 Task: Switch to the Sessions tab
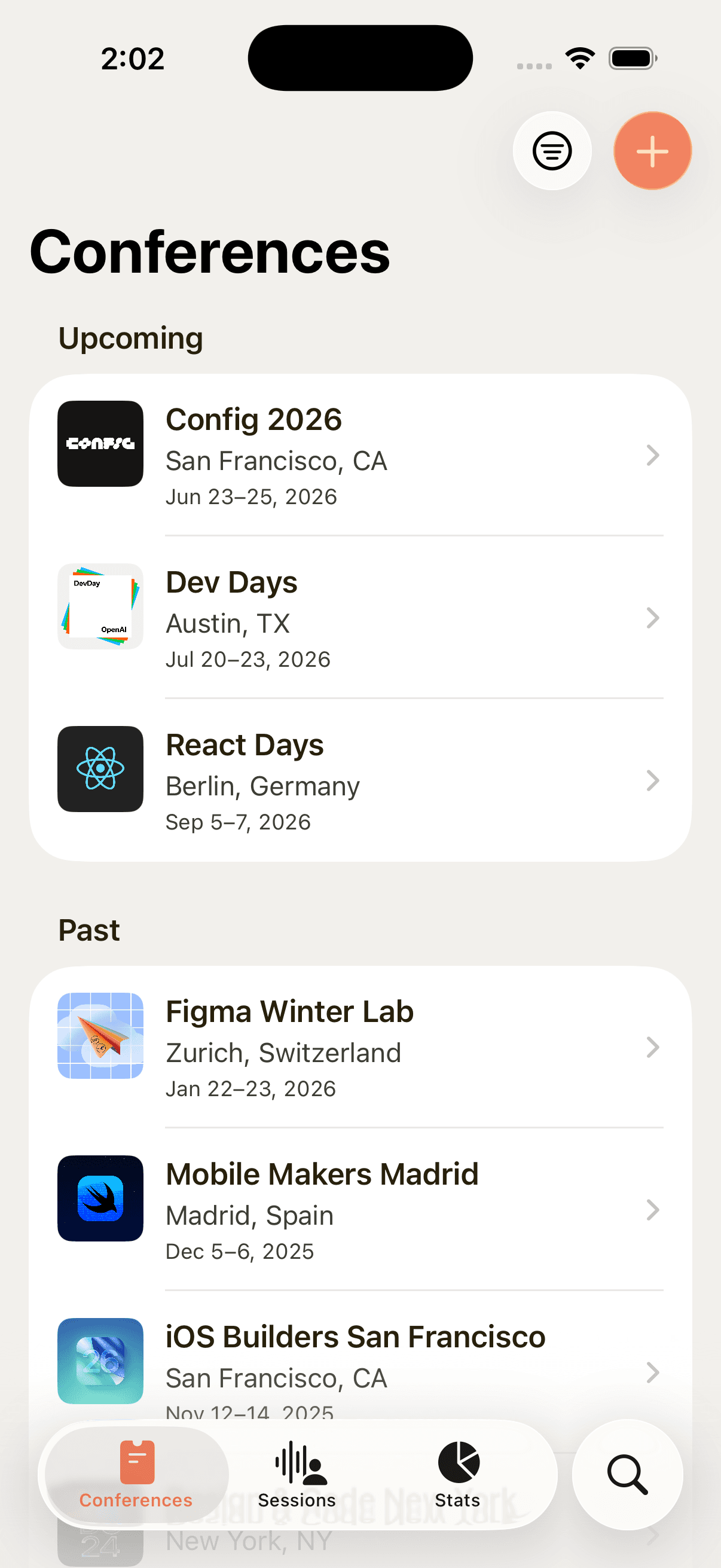(x=297, y=1474)
